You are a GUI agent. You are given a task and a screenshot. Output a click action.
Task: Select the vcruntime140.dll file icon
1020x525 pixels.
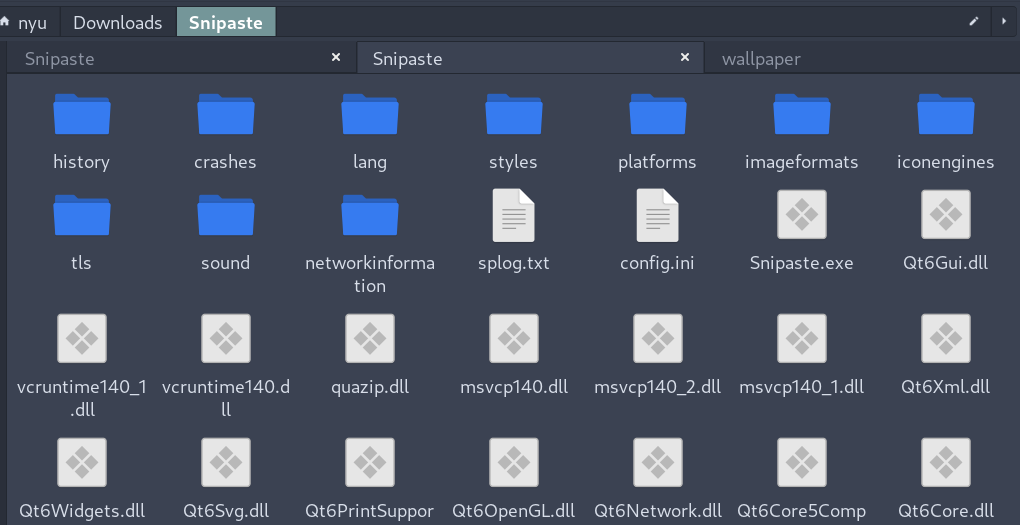click(x=226, y=338)
